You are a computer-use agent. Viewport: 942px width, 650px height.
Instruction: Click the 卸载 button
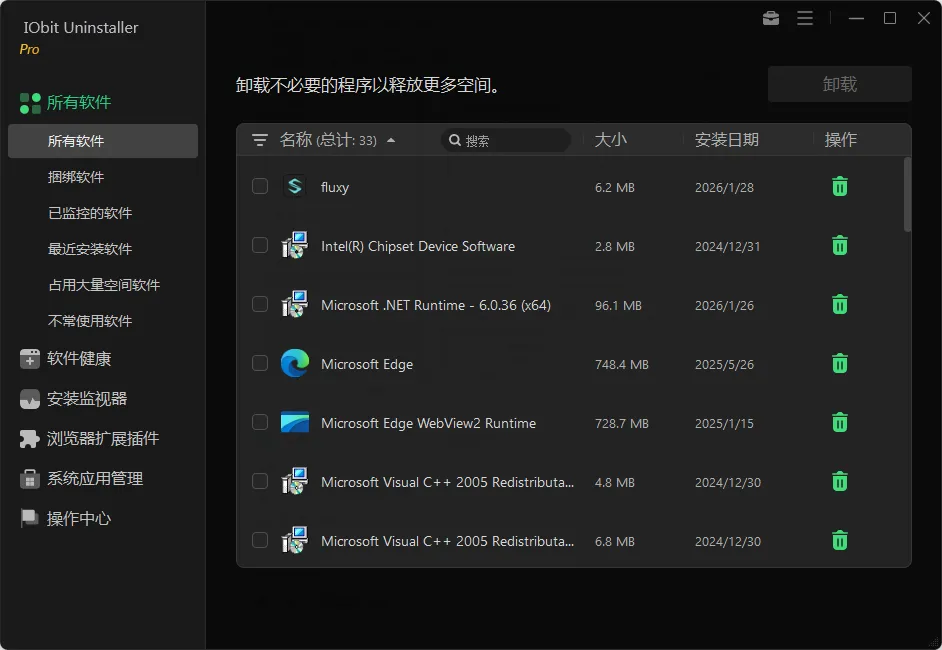click(x=839, y=84)
